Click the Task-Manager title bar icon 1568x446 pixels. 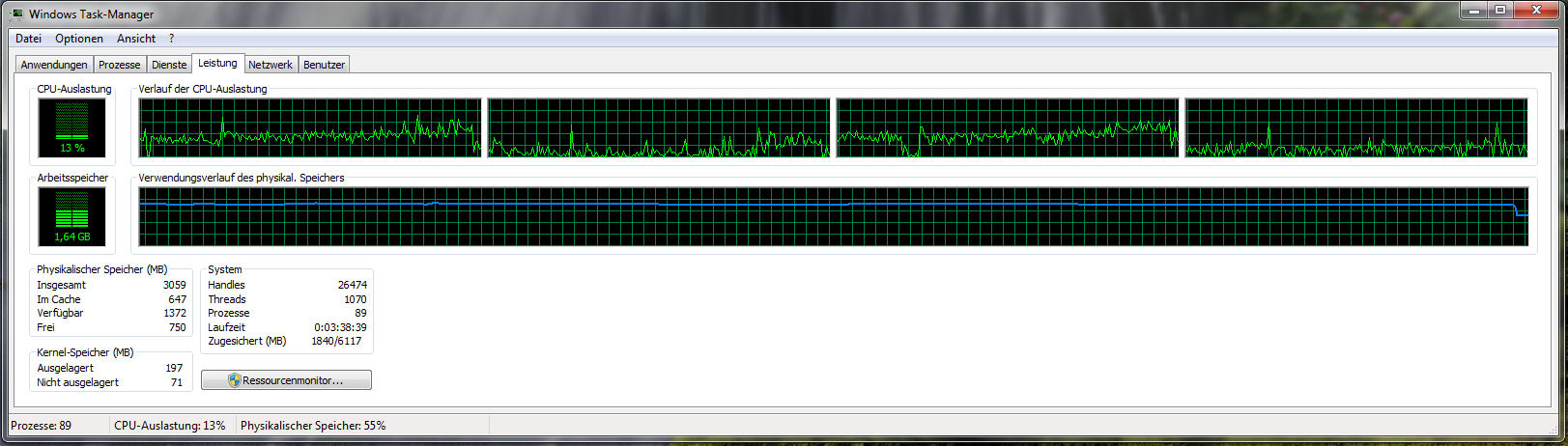point(16,14)
